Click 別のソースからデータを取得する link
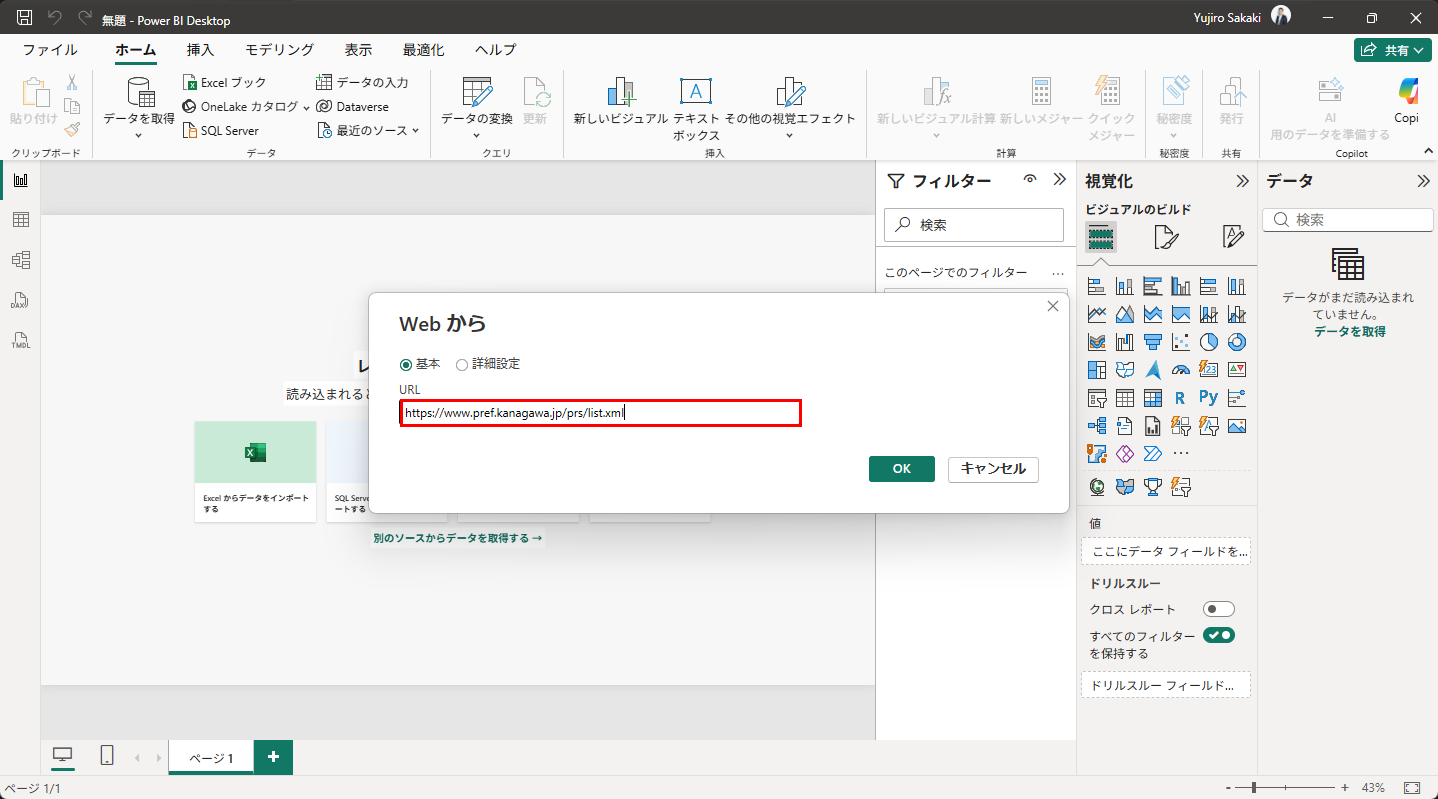 458,538
